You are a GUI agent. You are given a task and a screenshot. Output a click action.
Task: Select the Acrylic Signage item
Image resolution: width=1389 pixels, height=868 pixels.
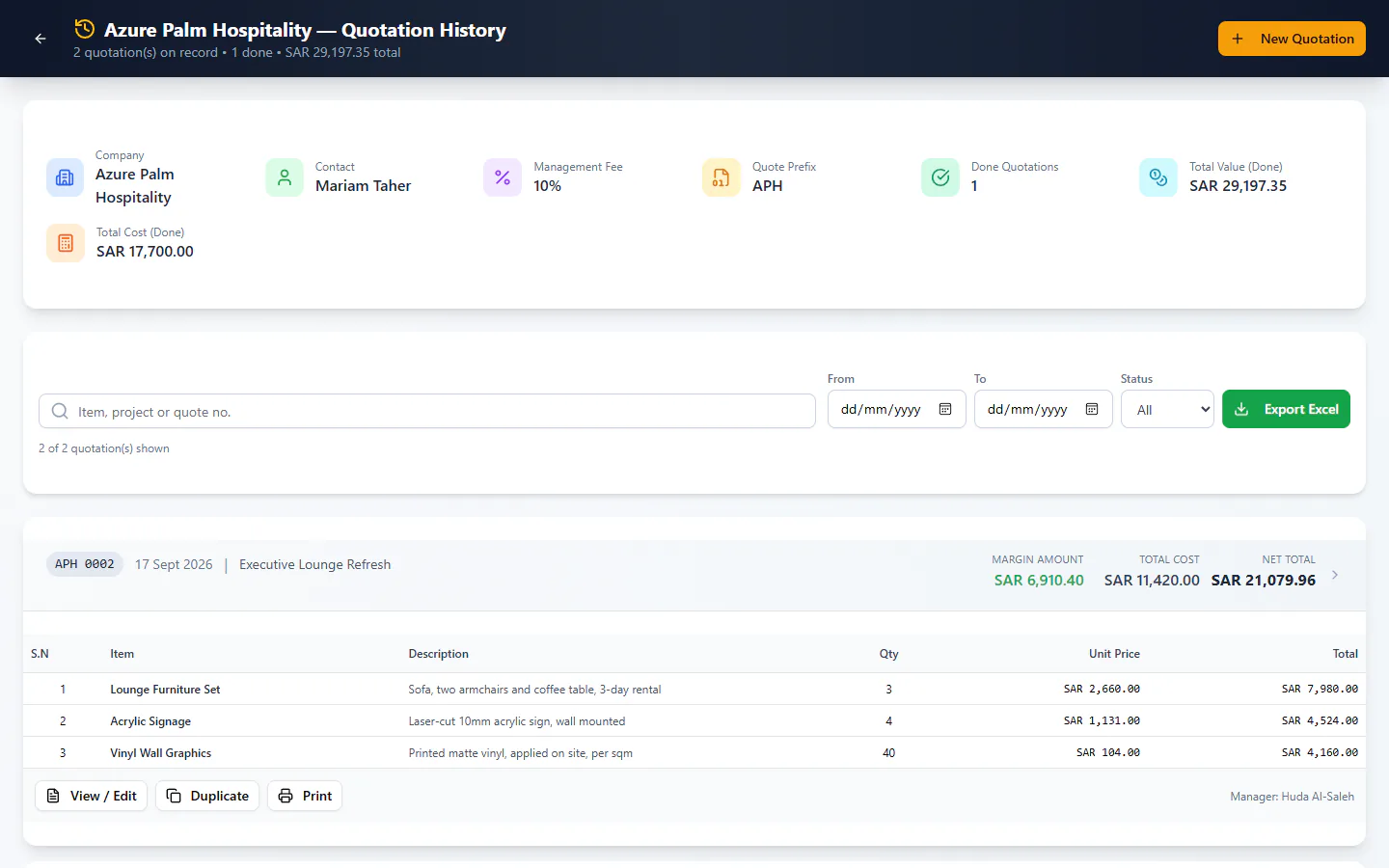[x=150, y=721]
